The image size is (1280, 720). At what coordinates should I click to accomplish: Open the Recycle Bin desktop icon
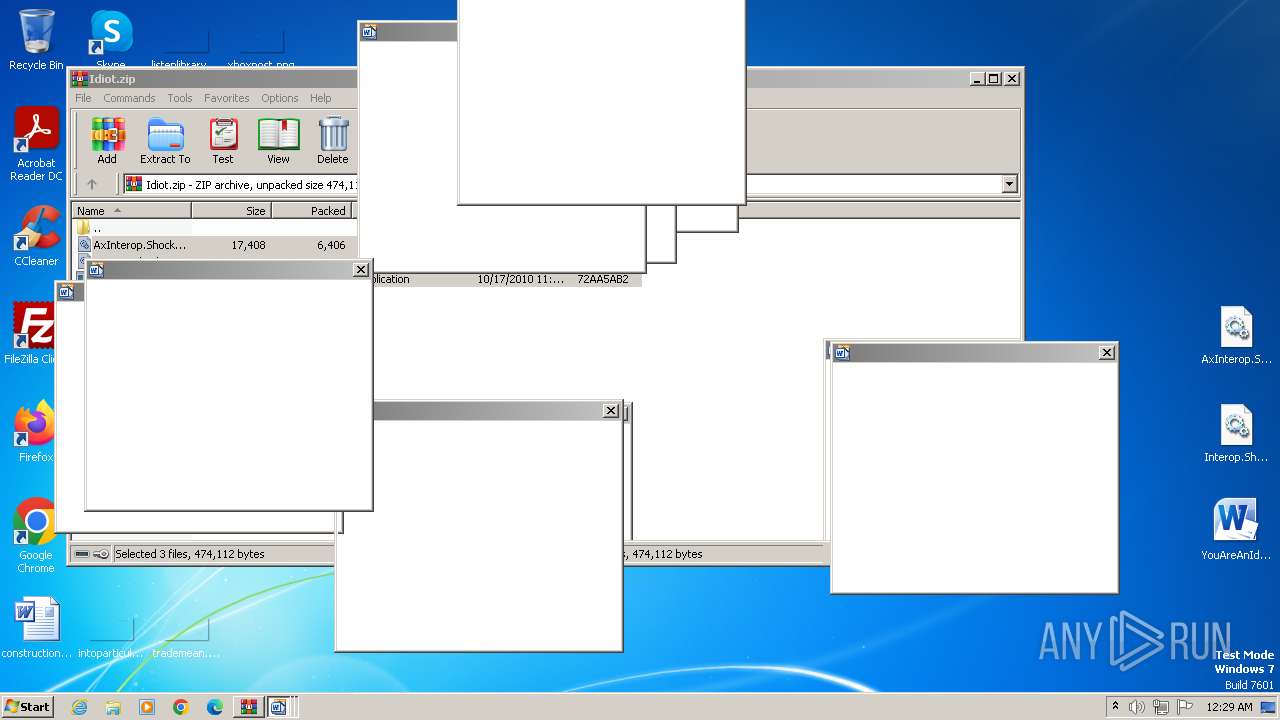36,40
